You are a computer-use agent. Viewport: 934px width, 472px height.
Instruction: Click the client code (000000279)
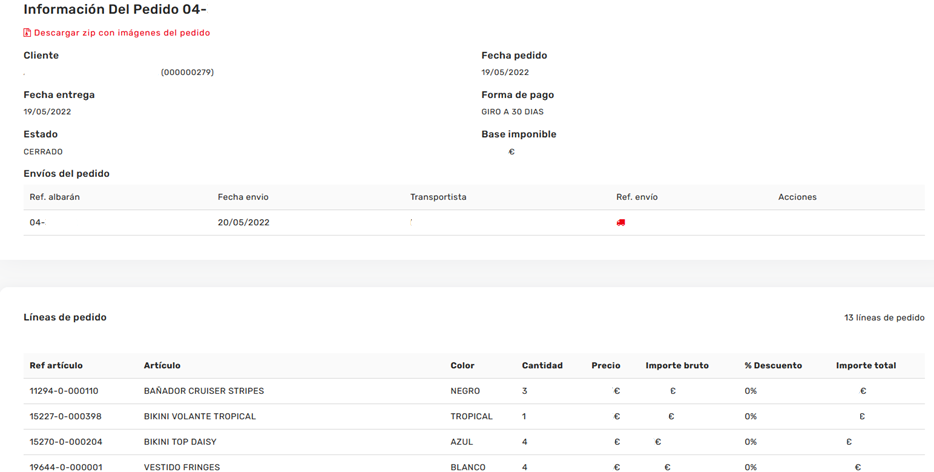coord(187,73)
